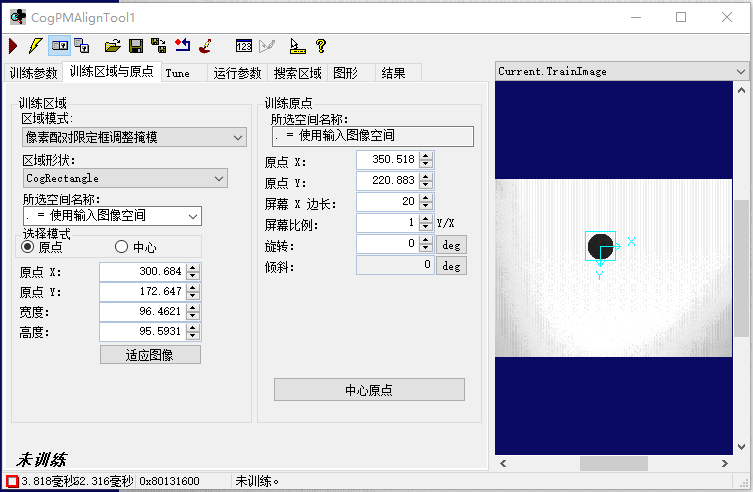The image size is (753, 492).
Task: Click the reset icon with red dot and blue arrow
Action: point(182,46)
